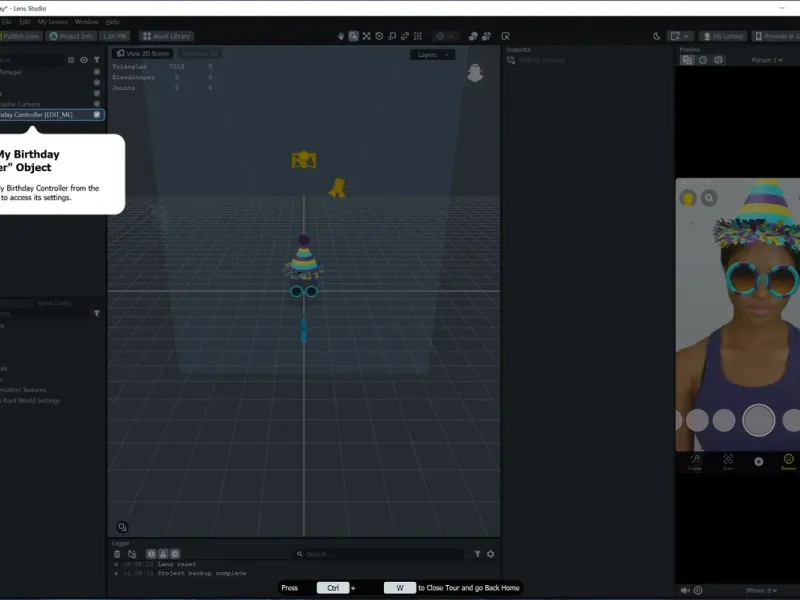Open the Edit menu
Viewport: 800px width, 600px height.
tap(25, 22)
